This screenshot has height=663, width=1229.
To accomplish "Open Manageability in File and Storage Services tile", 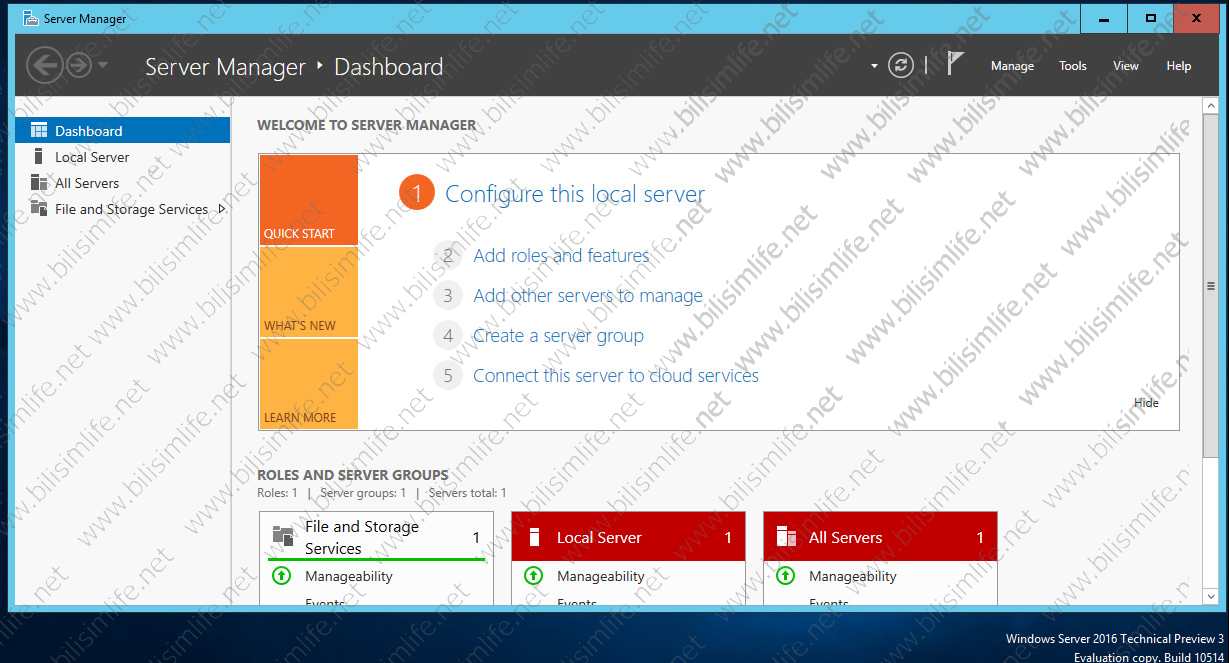I will tap(349, 576).
